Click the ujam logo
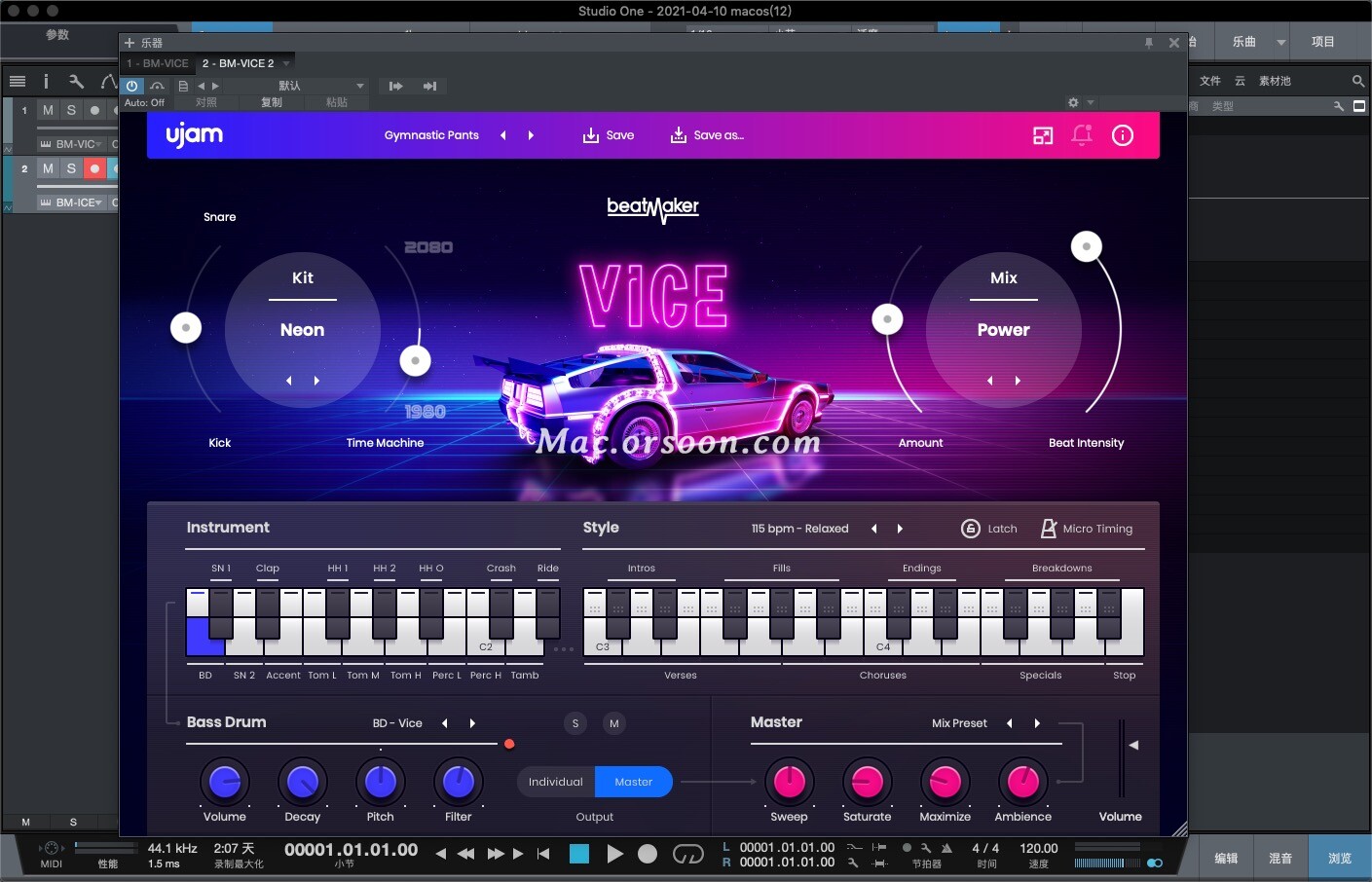 195,135
